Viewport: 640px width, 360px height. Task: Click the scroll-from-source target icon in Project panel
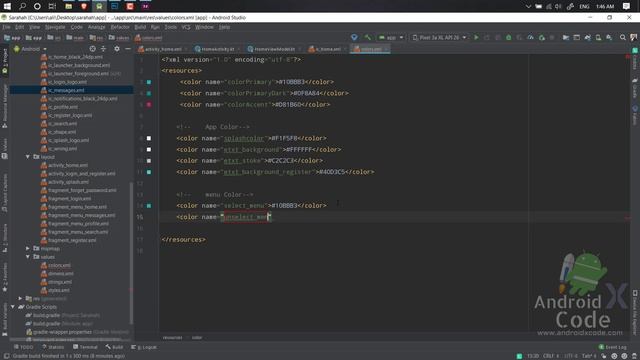tap(93, 49)
